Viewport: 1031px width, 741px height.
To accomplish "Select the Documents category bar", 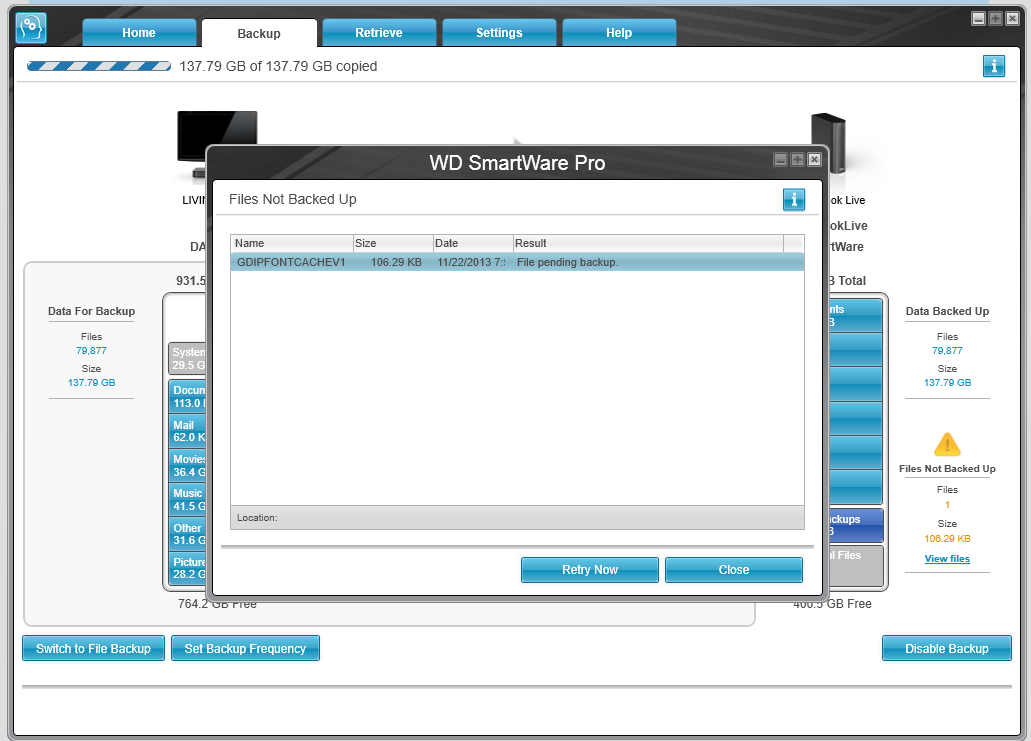I will (x=188, y=396).
